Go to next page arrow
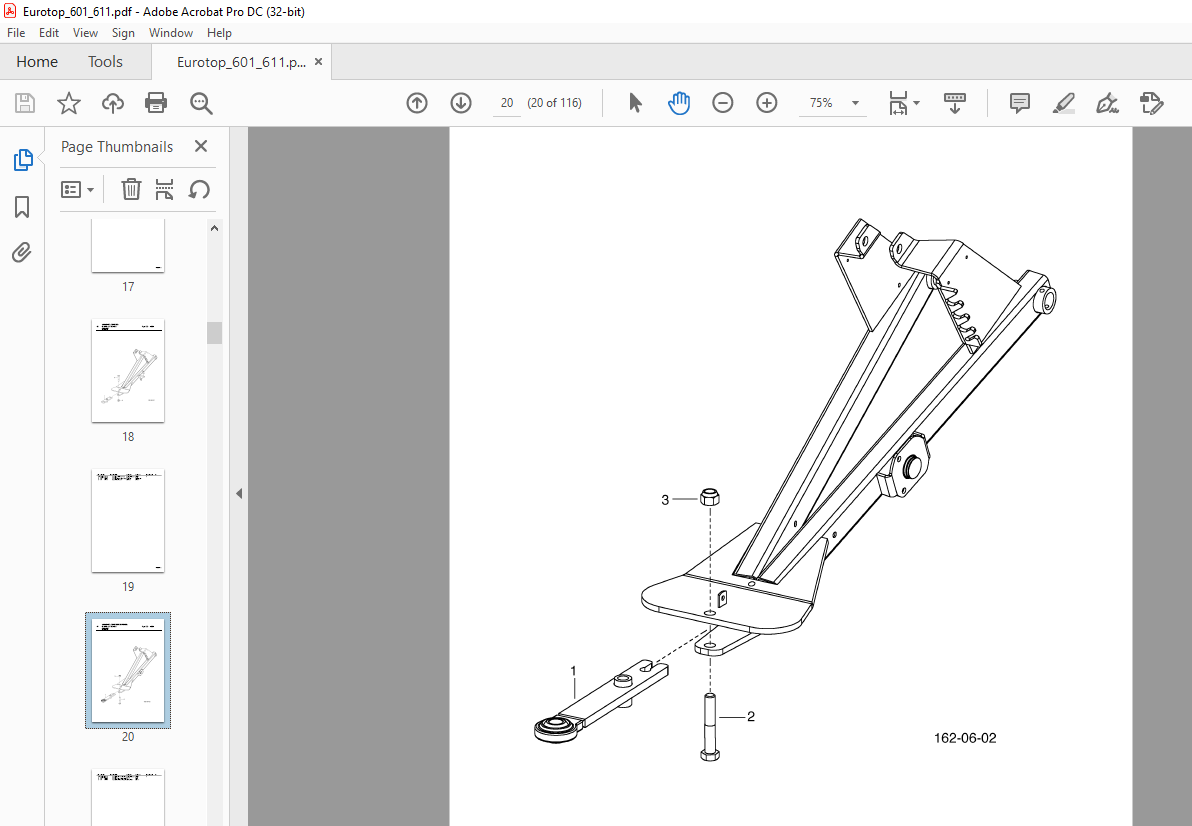 coord(461,103)
